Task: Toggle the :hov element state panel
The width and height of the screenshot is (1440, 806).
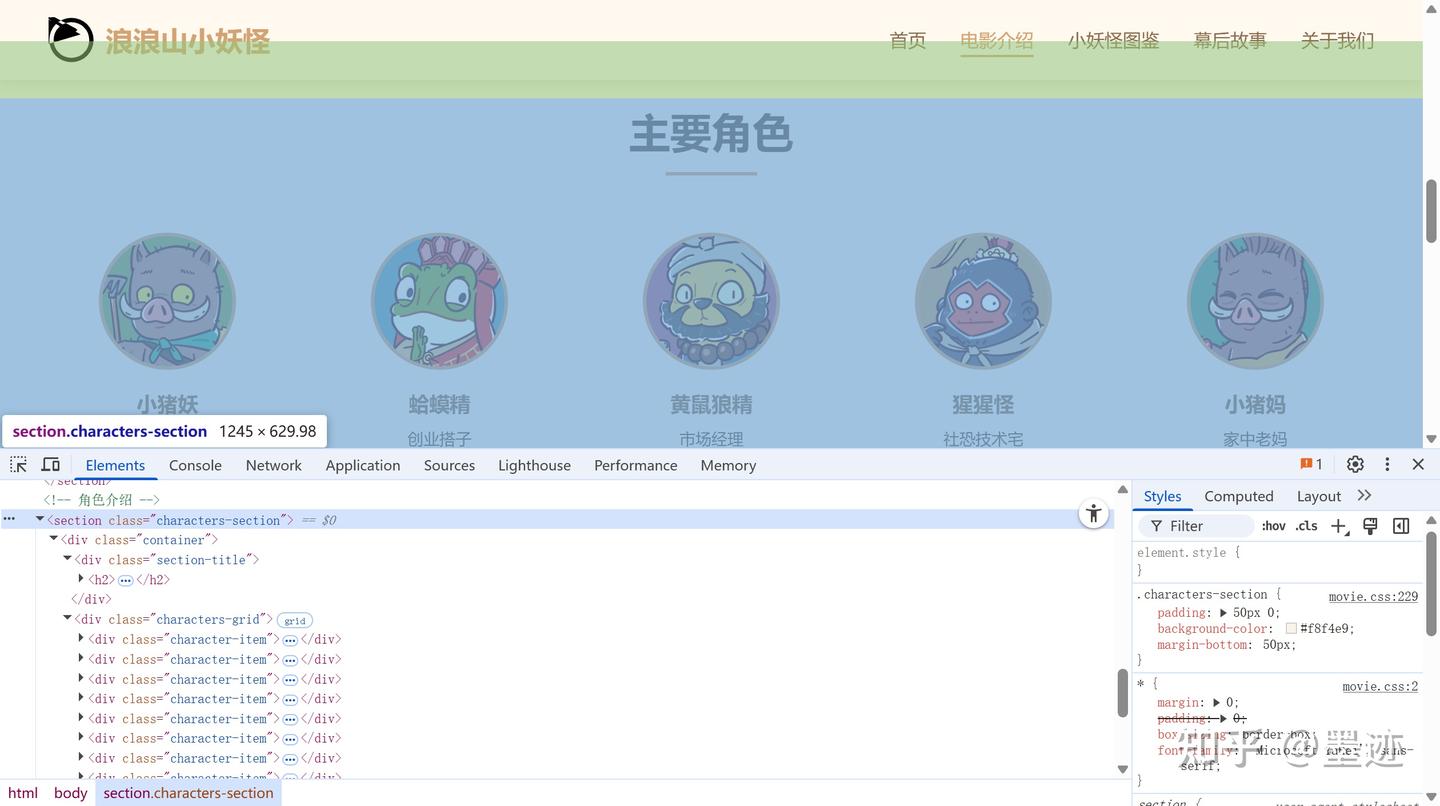Action: pyautogui.click(x=1273, y=526)
